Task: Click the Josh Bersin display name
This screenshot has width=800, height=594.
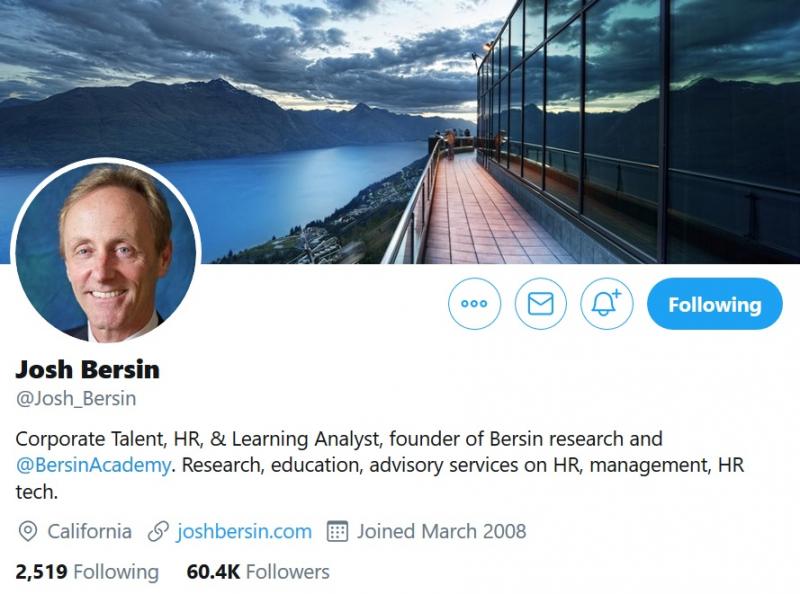Action: pyautogui.click(x=88, y=369)
